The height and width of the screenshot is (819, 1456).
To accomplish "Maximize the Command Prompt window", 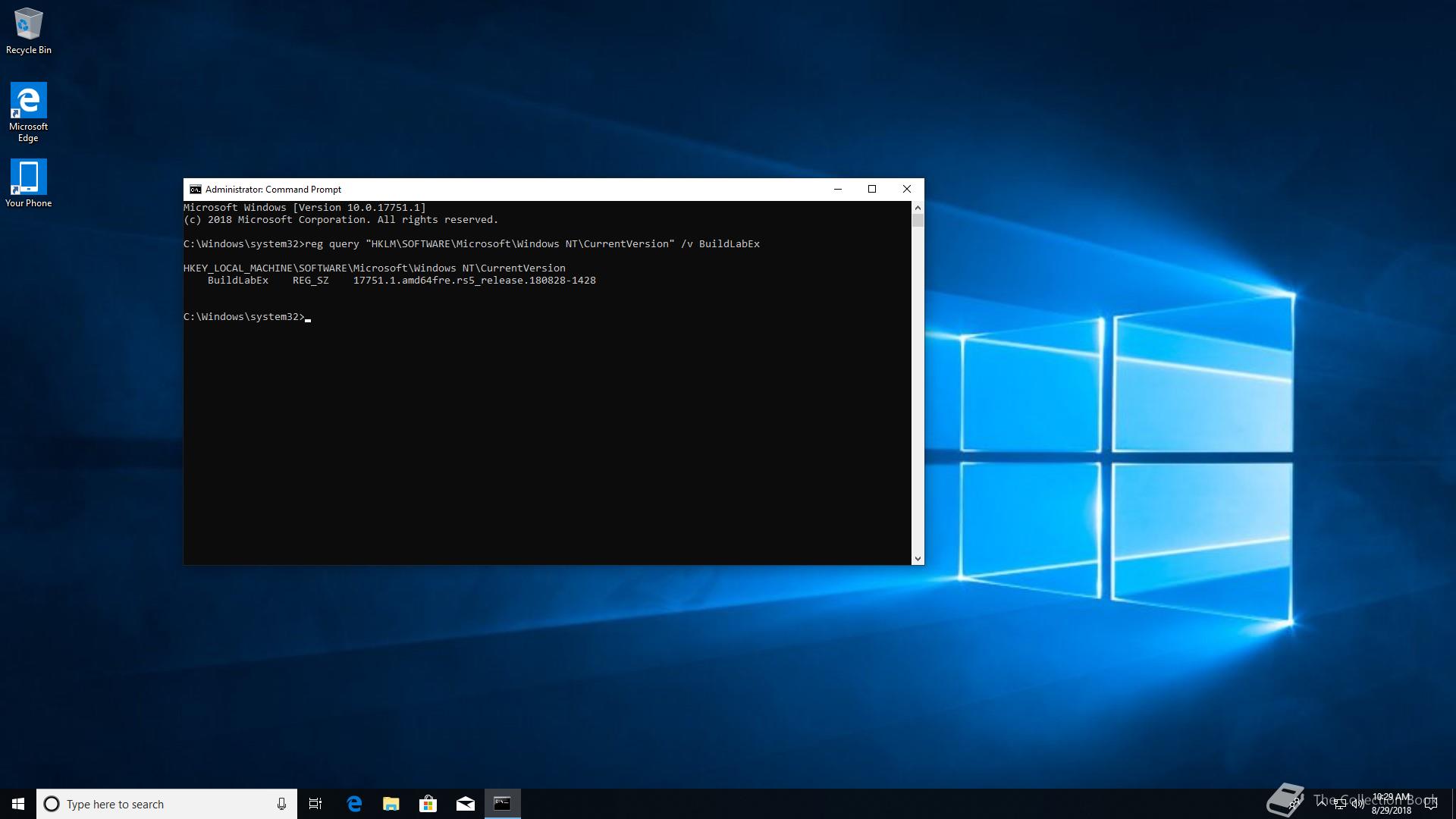I will (872, 190).
